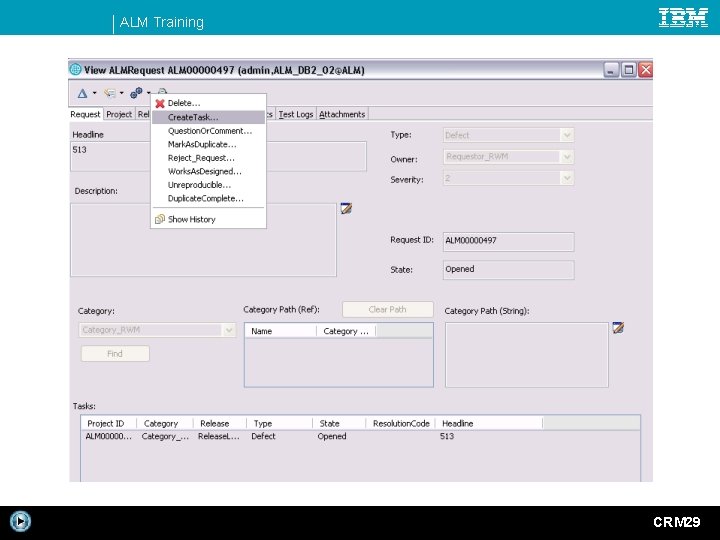Click the edit icon beside Category Path (String)
Image resolution: width=720 pixels, height=540 pixels.
(618, 328)
